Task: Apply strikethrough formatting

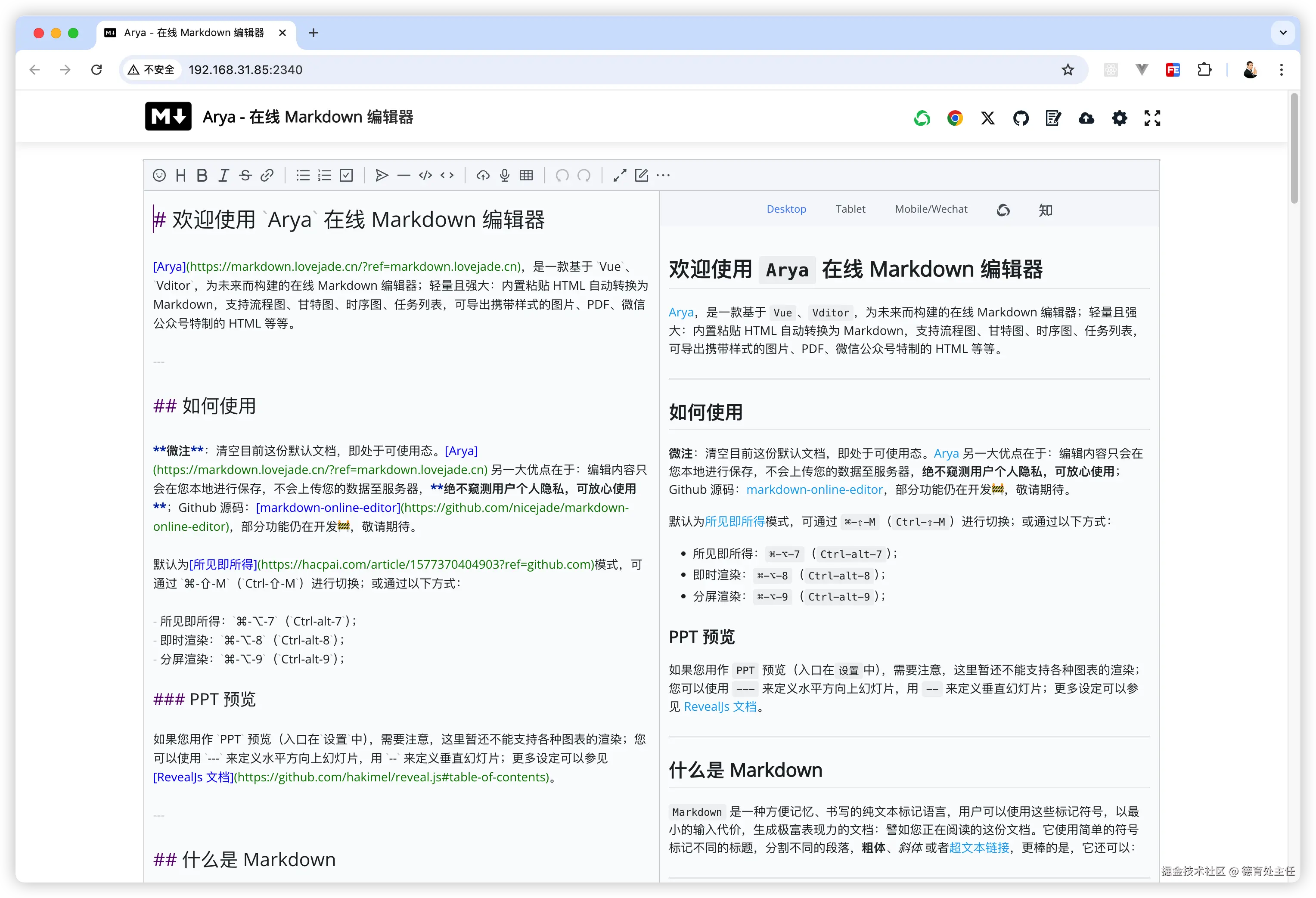Action: (245, 176)
